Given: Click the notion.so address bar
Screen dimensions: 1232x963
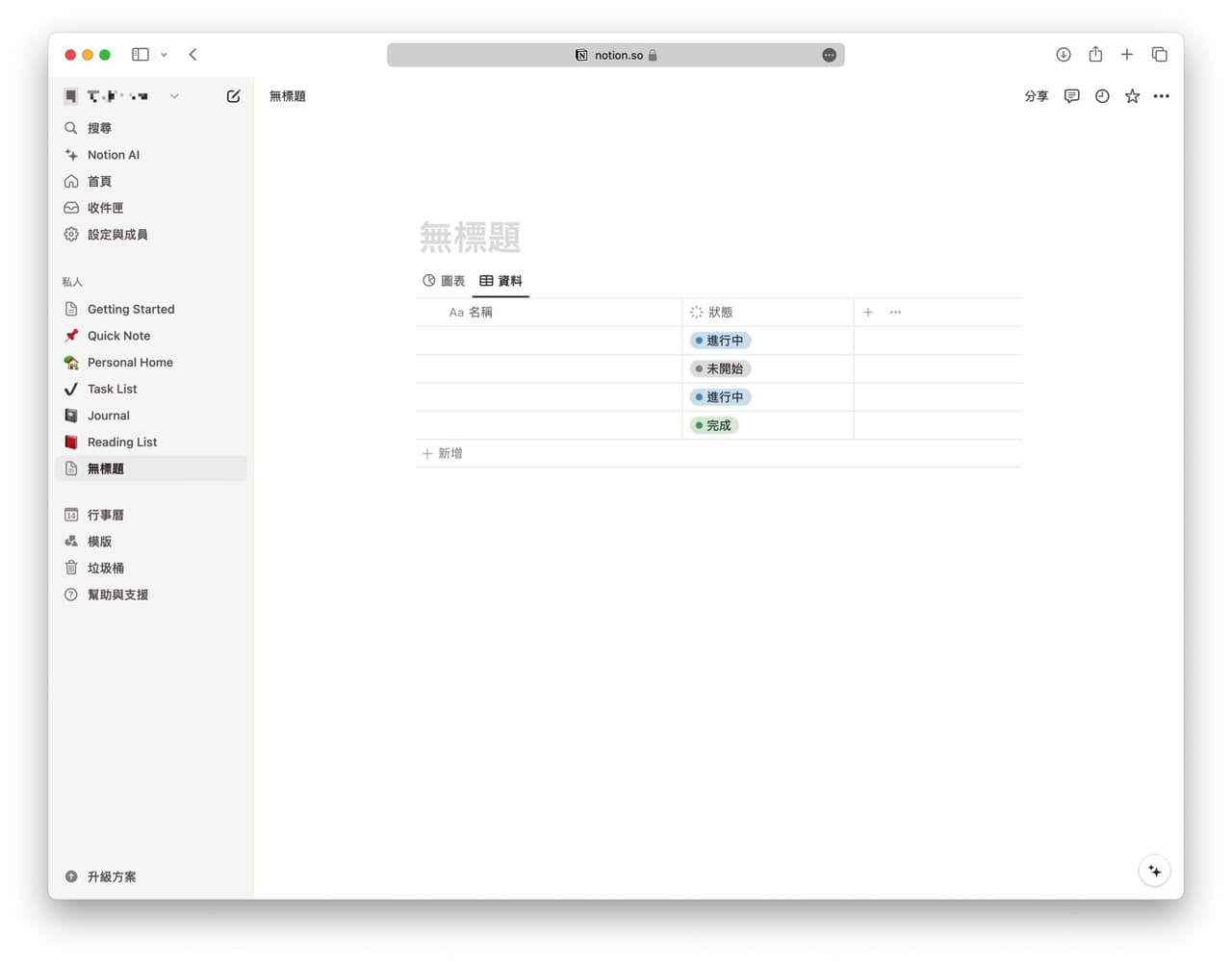Looking at the screenshot, I should tap(616, 55).
